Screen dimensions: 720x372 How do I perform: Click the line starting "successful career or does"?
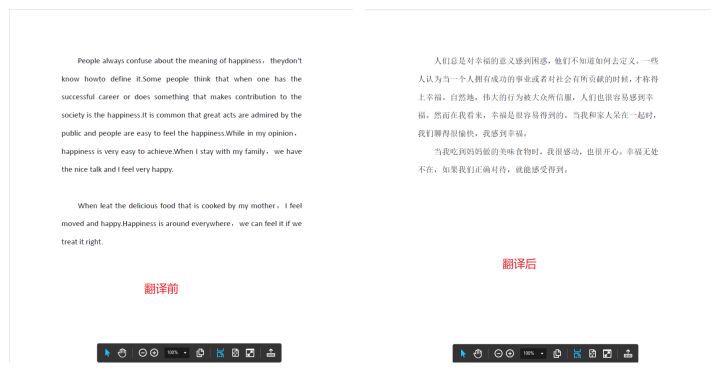181,97
